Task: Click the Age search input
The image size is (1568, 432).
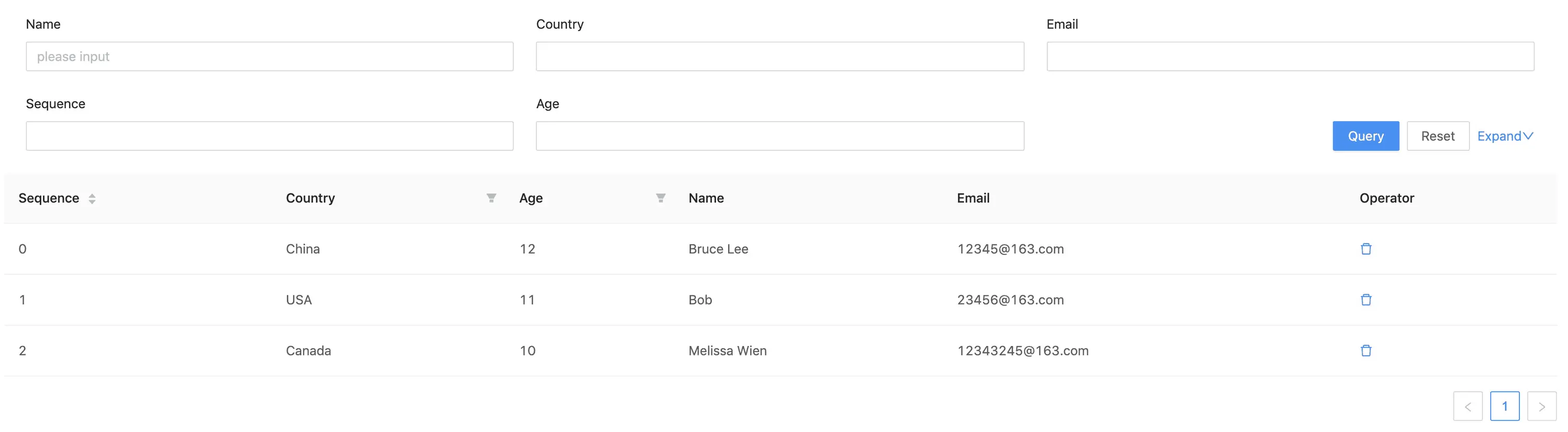Action: (779, 136)
